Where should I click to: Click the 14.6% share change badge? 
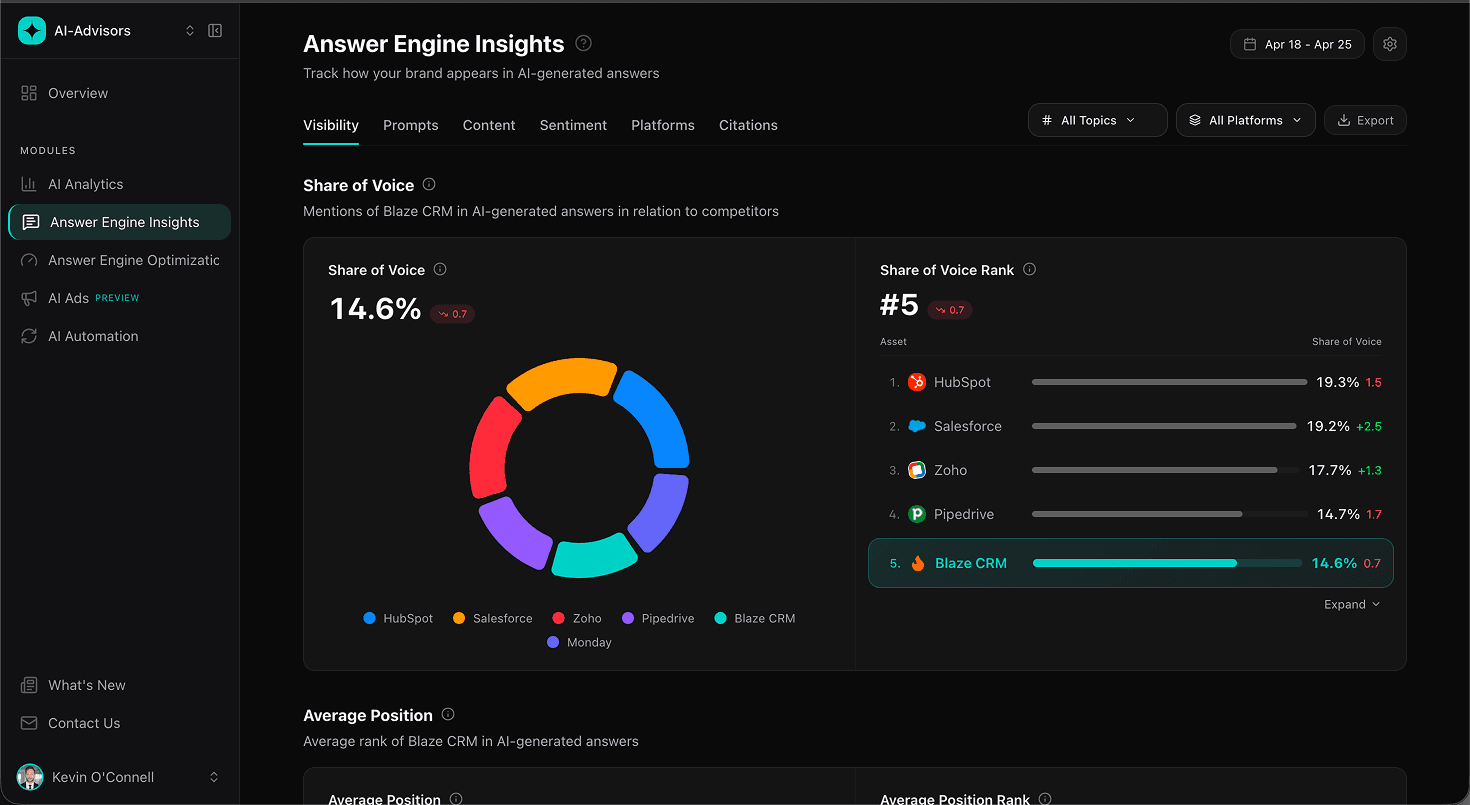point(452,314)
